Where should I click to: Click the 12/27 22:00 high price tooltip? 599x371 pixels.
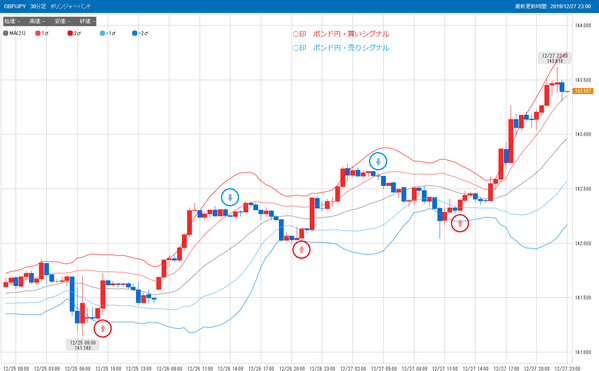(555, 58)
